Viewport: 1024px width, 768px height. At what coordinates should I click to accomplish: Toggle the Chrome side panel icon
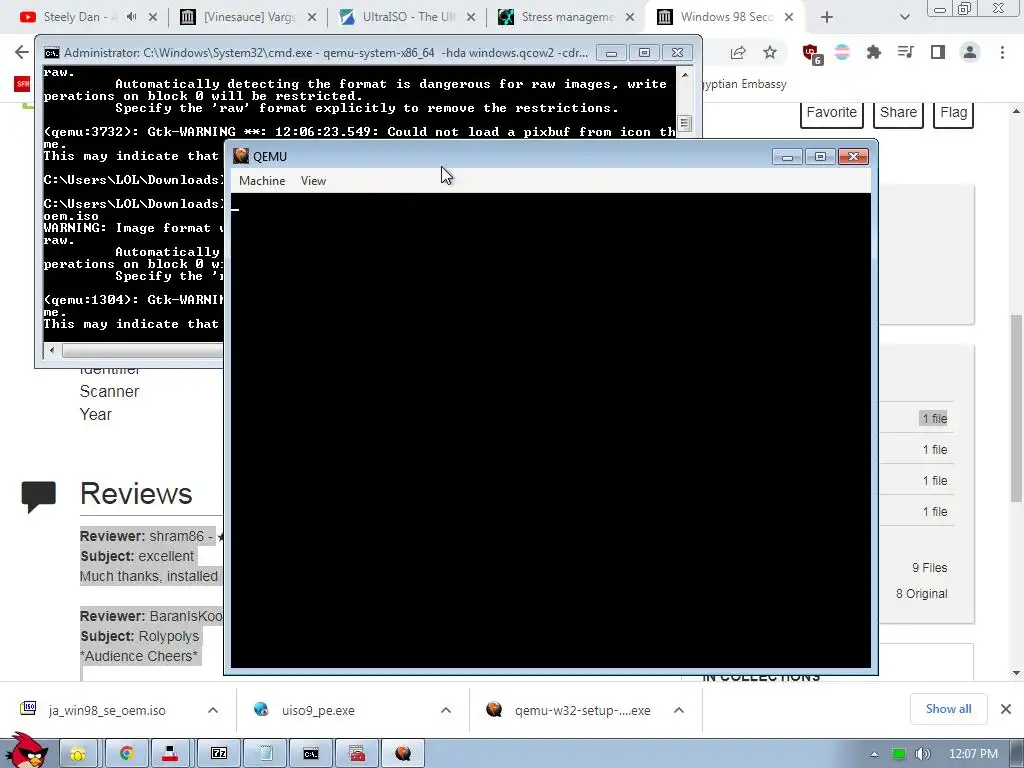click(938, 52)
